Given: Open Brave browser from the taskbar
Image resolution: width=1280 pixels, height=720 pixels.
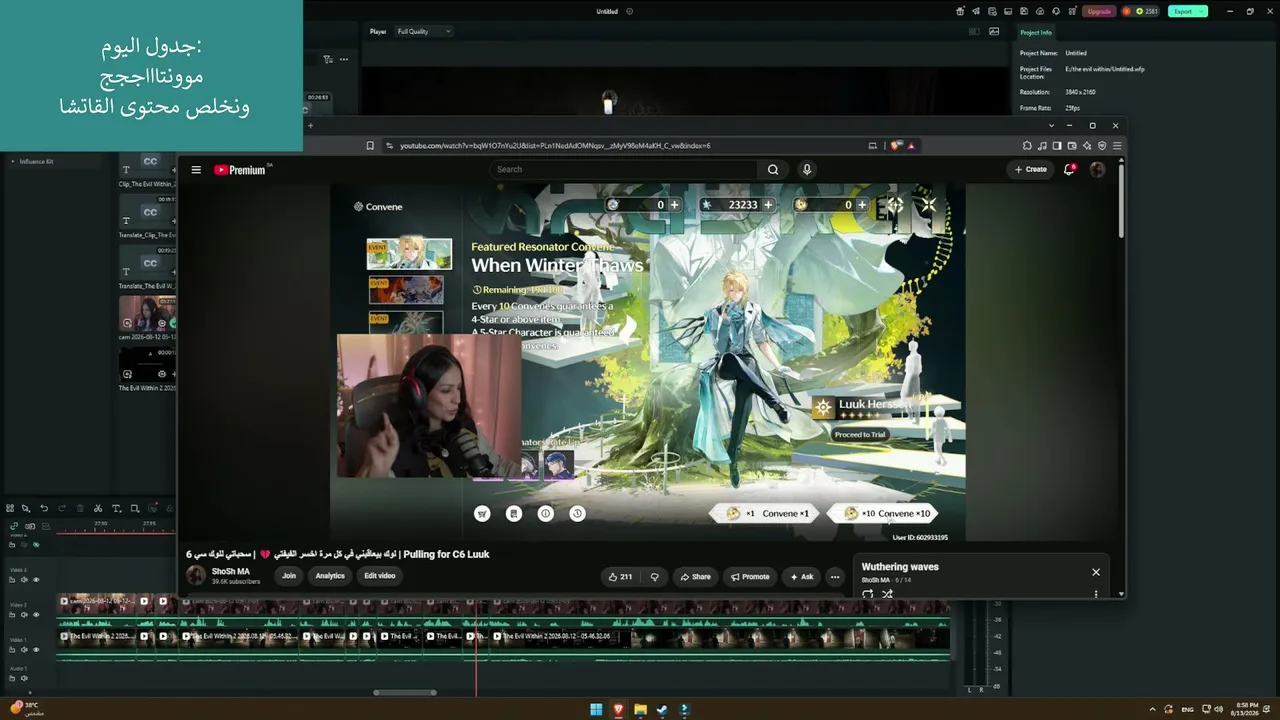Looking at the screenshot, I should (x=618, y=710).
